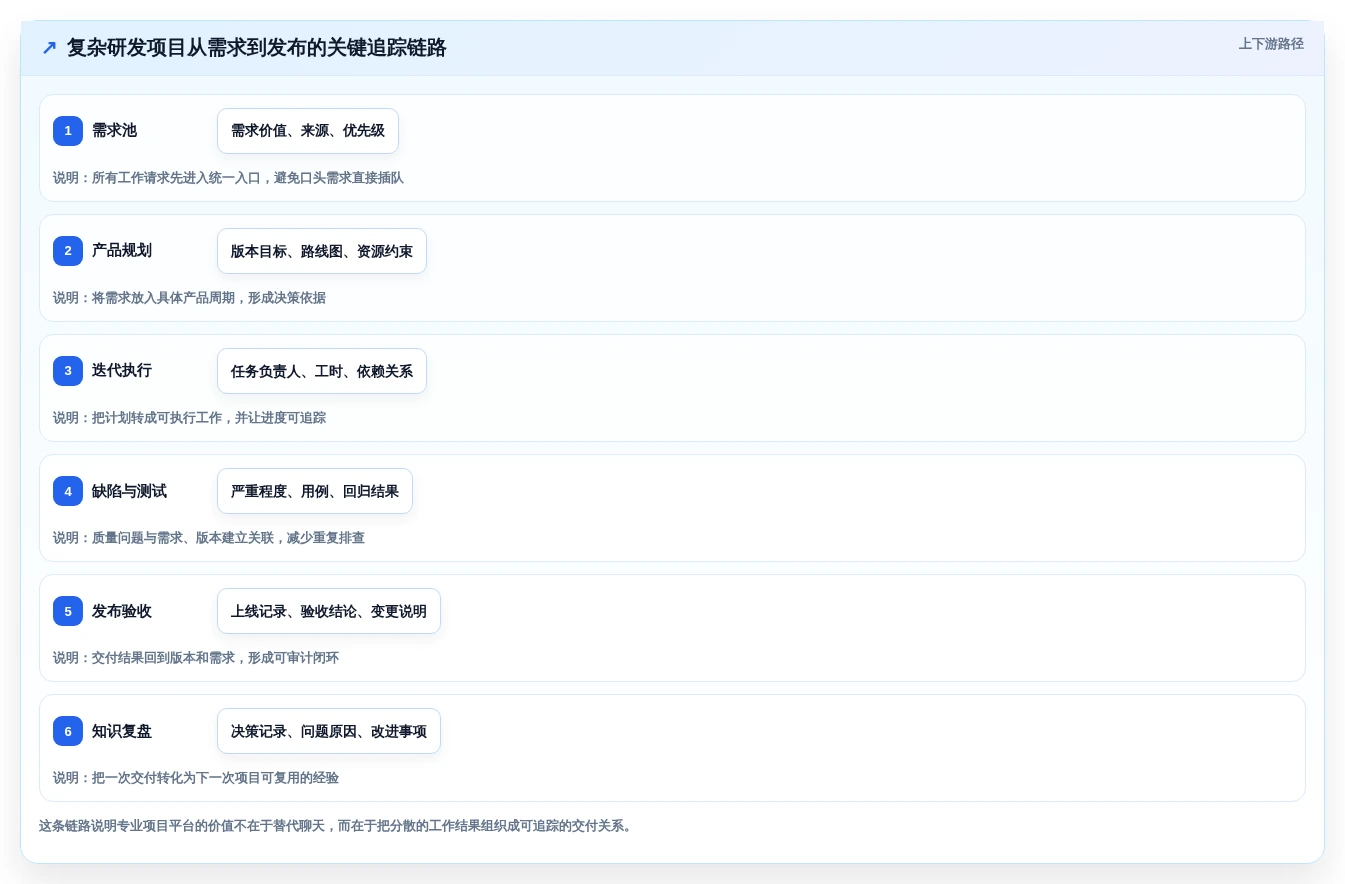This screenshot has height=884, width=1345.
Task: Select the 上线记录、验收结论、变更说明 chip
Action: [x=329, y=611]
